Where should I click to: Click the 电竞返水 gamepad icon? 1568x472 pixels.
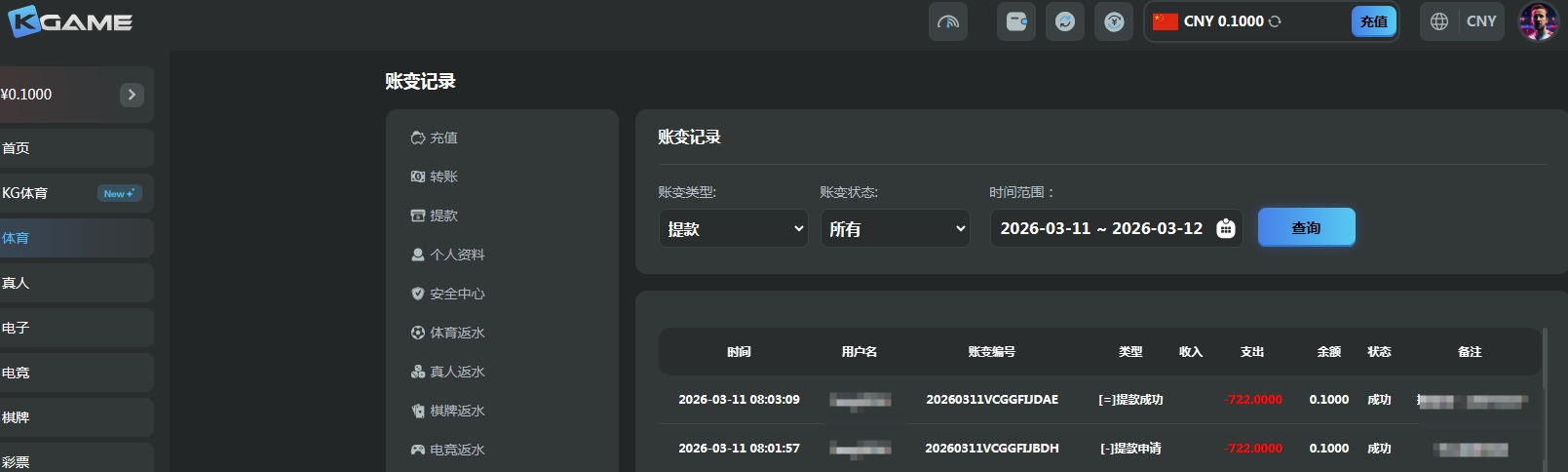418,450
